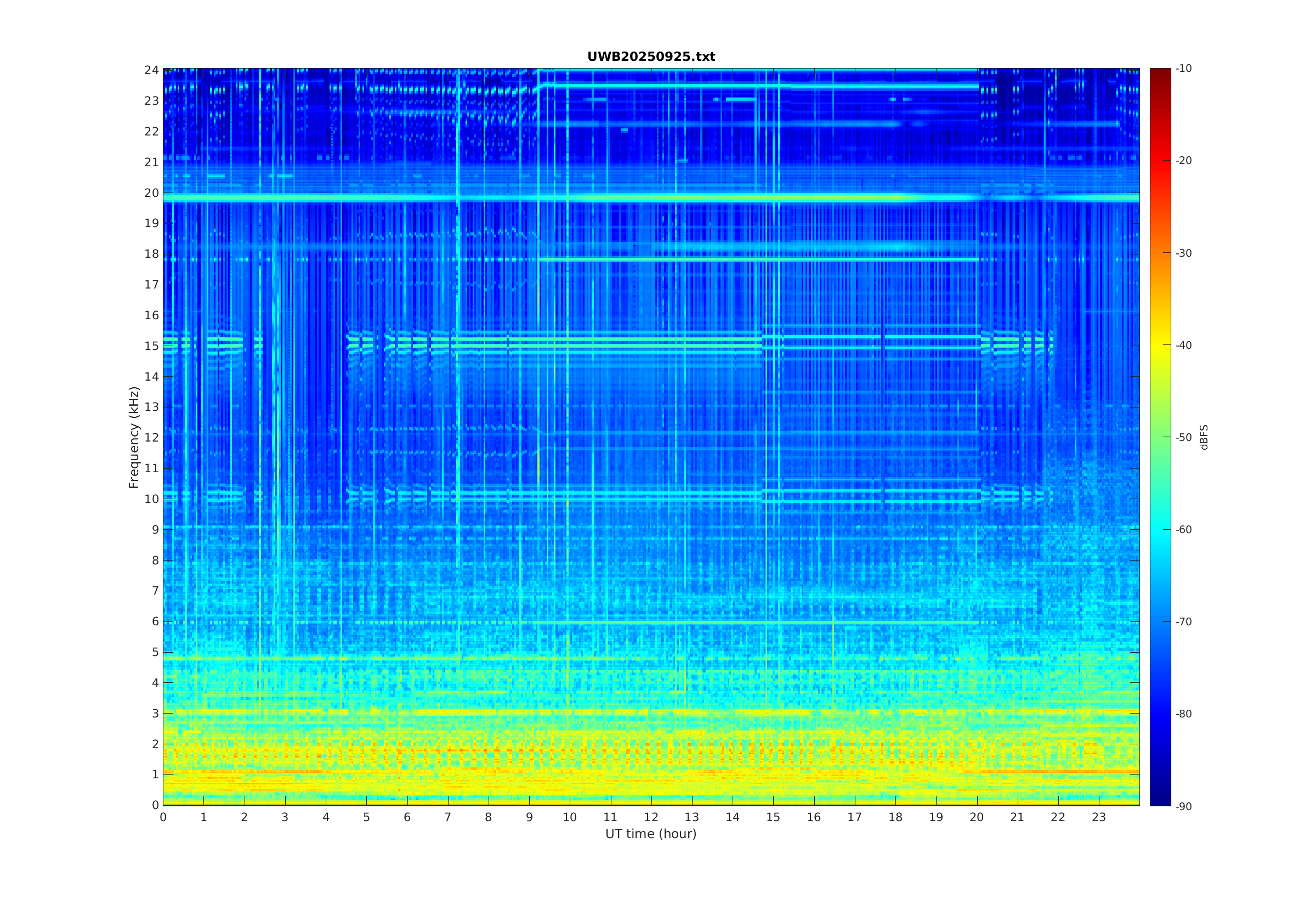Click the 0 tick on UT time axis

click(163, 817)
